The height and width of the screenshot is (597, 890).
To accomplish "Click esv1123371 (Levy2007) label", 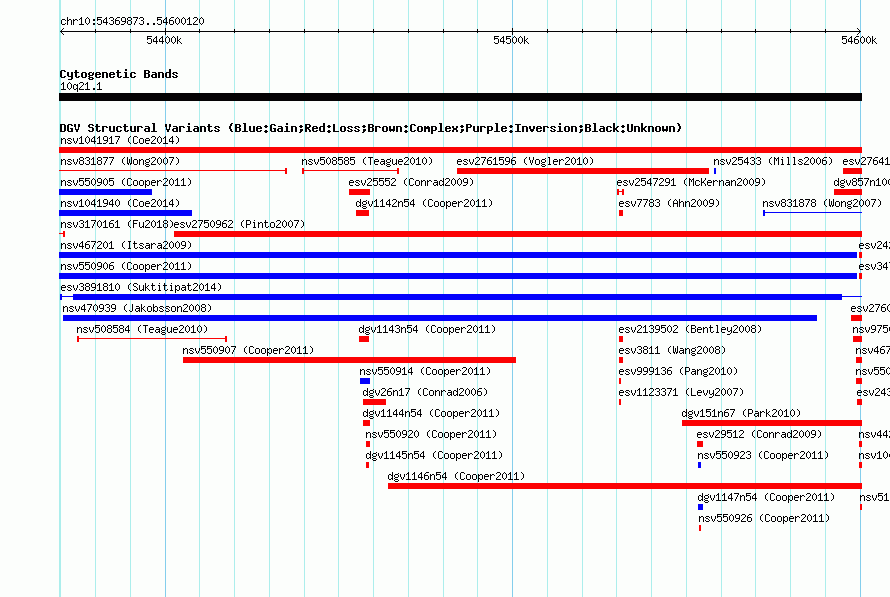I will [681, 392].
